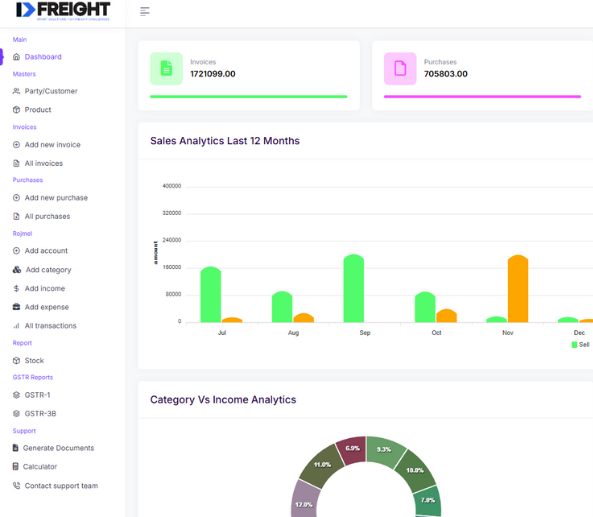This screenshot has width=593, height=517.
Task: Open Party/Customer master page
Action: [51, 91]
